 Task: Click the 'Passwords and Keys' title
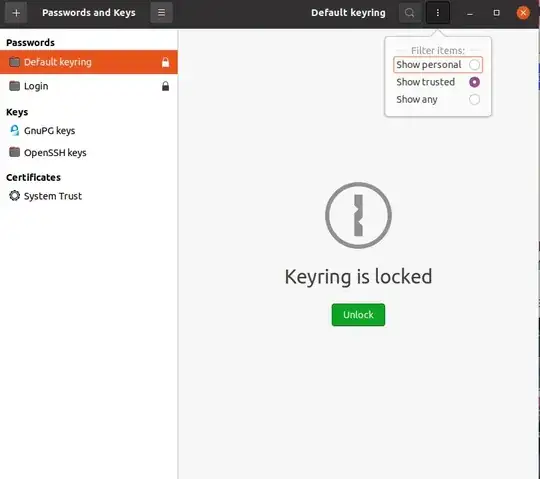pos(89,13)
